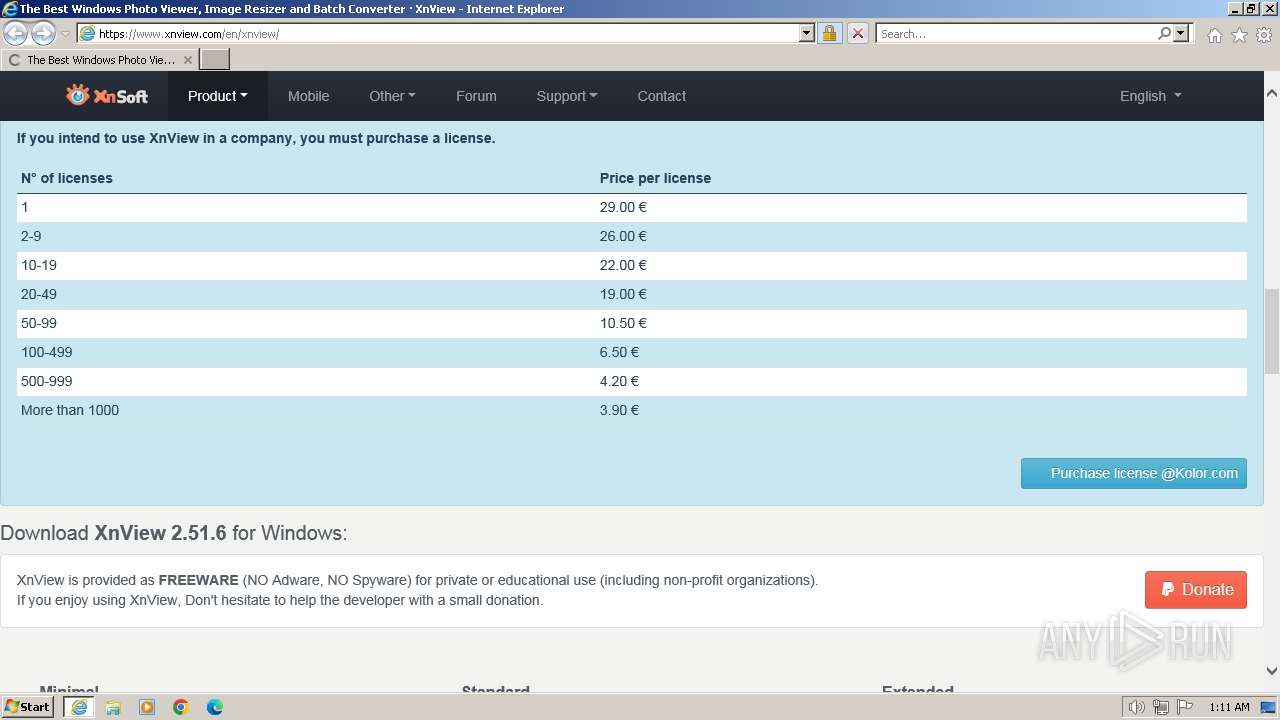
Task: Open the Windows Start button
Action: point(27,706)
